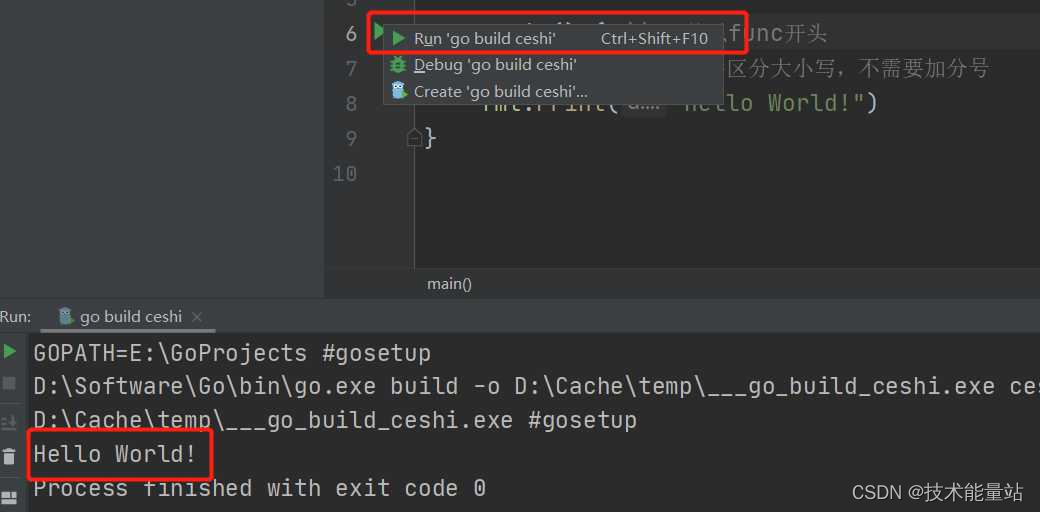Click the GOPATH=E:\GoProjects console line
The width and height of the screenshot is (1040, 512).
pyautogui.click(x=232, y=353)
